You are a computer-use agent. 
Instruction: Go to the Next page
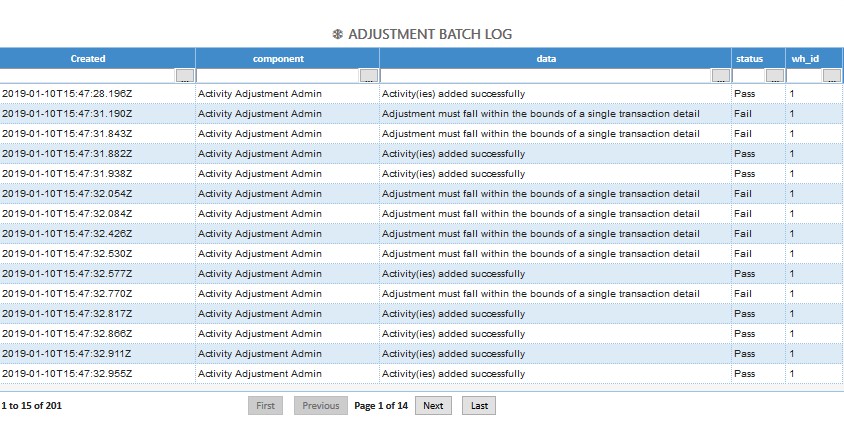click(x=433, y=406)
